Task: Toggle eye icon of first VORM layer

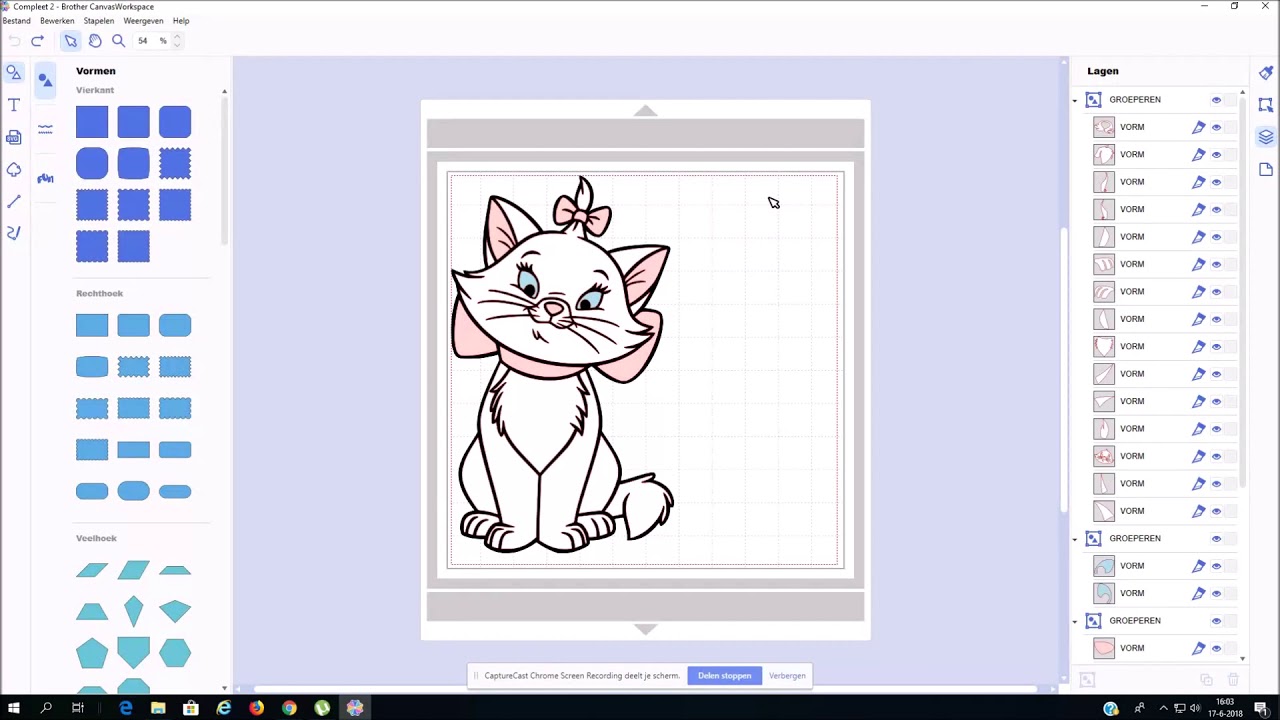Action: (1216, 127)
